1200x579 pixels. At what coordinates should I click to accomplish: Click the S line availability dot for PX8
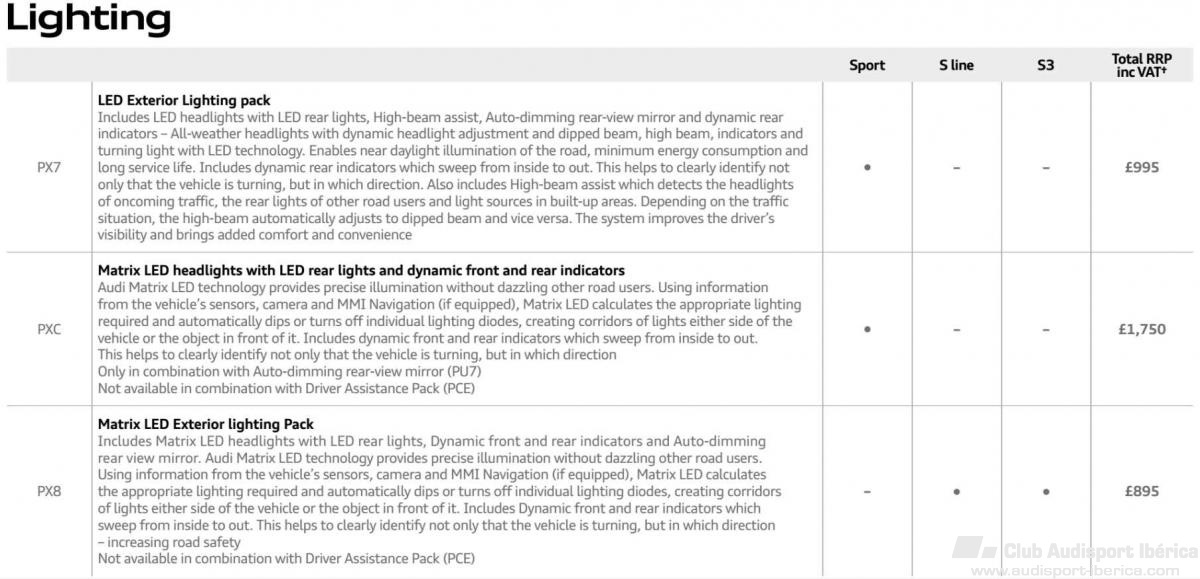click(x=957, y=491)
